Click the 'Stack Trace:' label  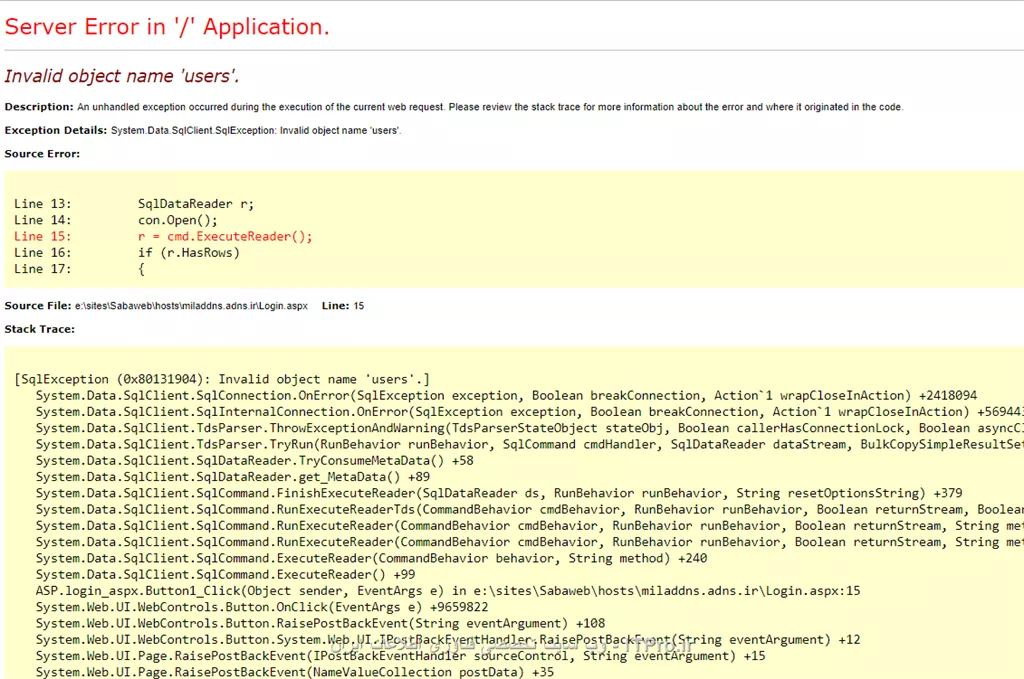click(40, 329)
